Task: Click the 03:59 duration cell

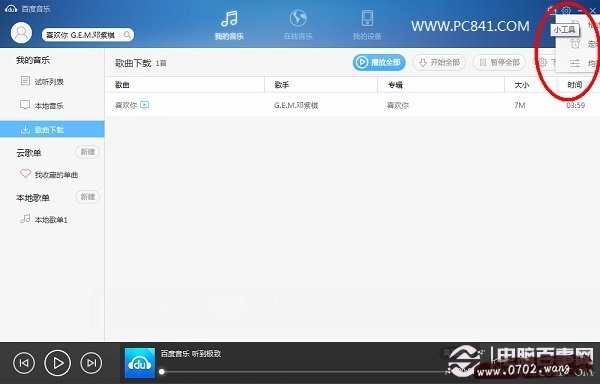Action: [576, 105]
